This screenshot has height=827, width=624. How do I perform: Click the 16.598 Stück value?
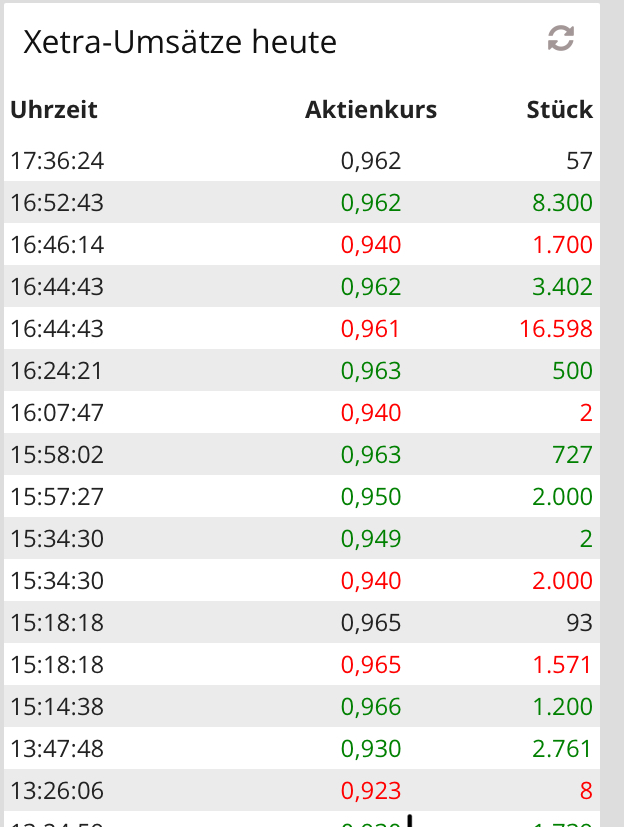tap(556, 329)
